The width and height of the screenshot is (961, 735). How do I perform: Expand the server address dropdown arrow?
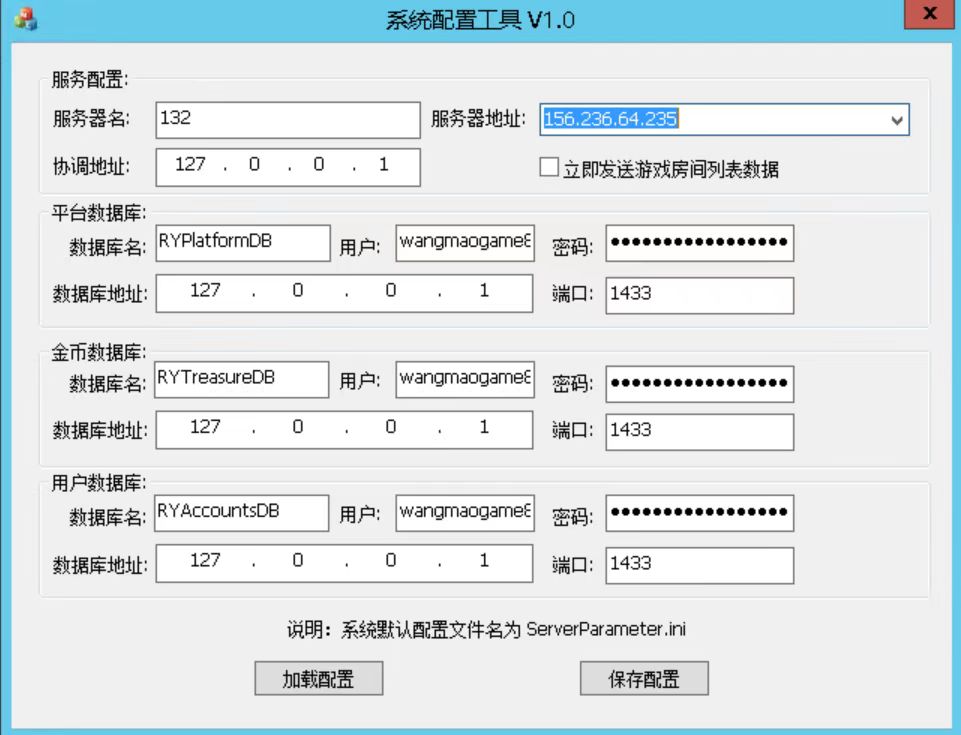tap(896, 120)
